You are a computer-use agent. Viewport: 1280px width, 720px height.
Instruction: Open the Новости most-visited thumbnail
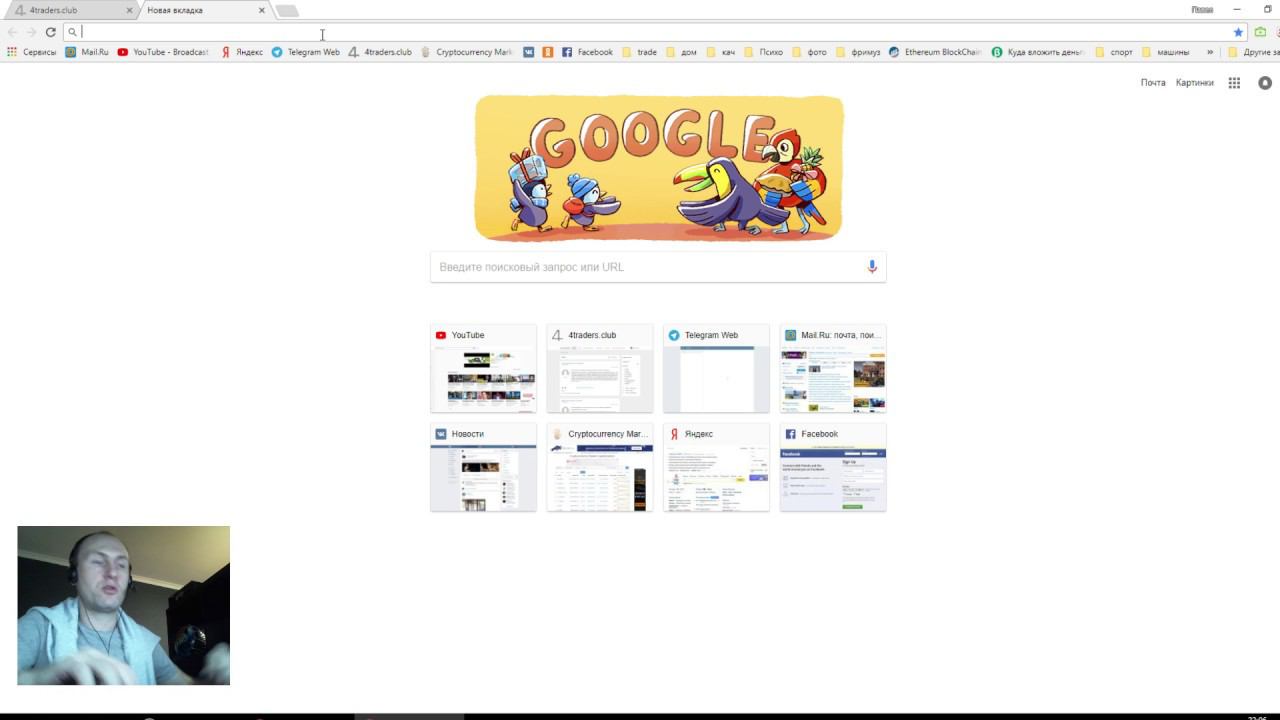tap(483, 467)
